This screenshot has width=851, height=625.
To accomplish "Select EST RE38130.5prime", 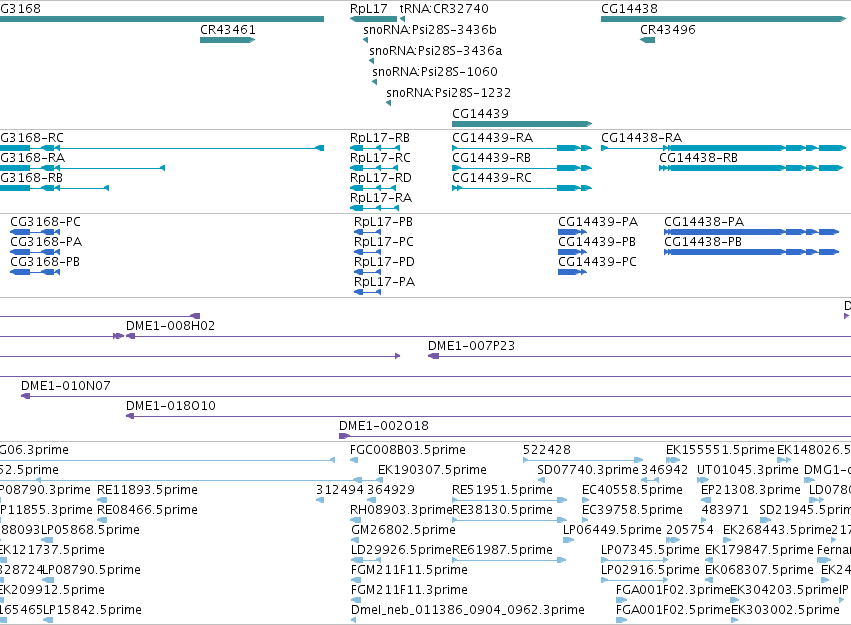I will [502, 511].
